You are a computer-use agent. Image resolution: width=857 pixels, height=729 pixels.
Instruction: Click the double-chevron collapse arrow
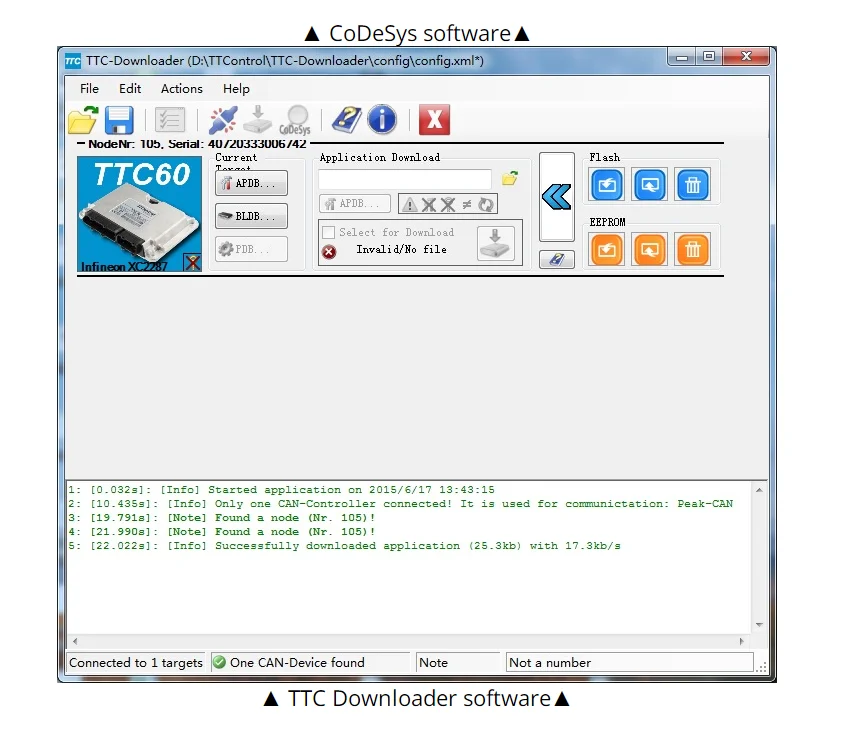click(x=557, y=197)
